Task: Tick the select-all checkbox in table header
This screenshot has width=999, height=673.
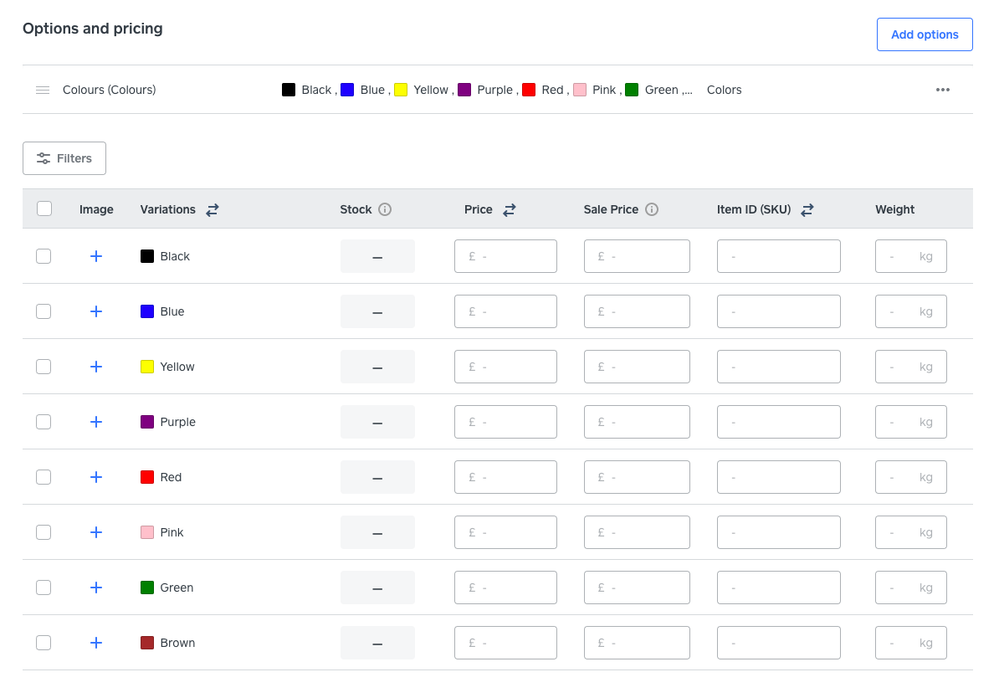Action: 44,209
